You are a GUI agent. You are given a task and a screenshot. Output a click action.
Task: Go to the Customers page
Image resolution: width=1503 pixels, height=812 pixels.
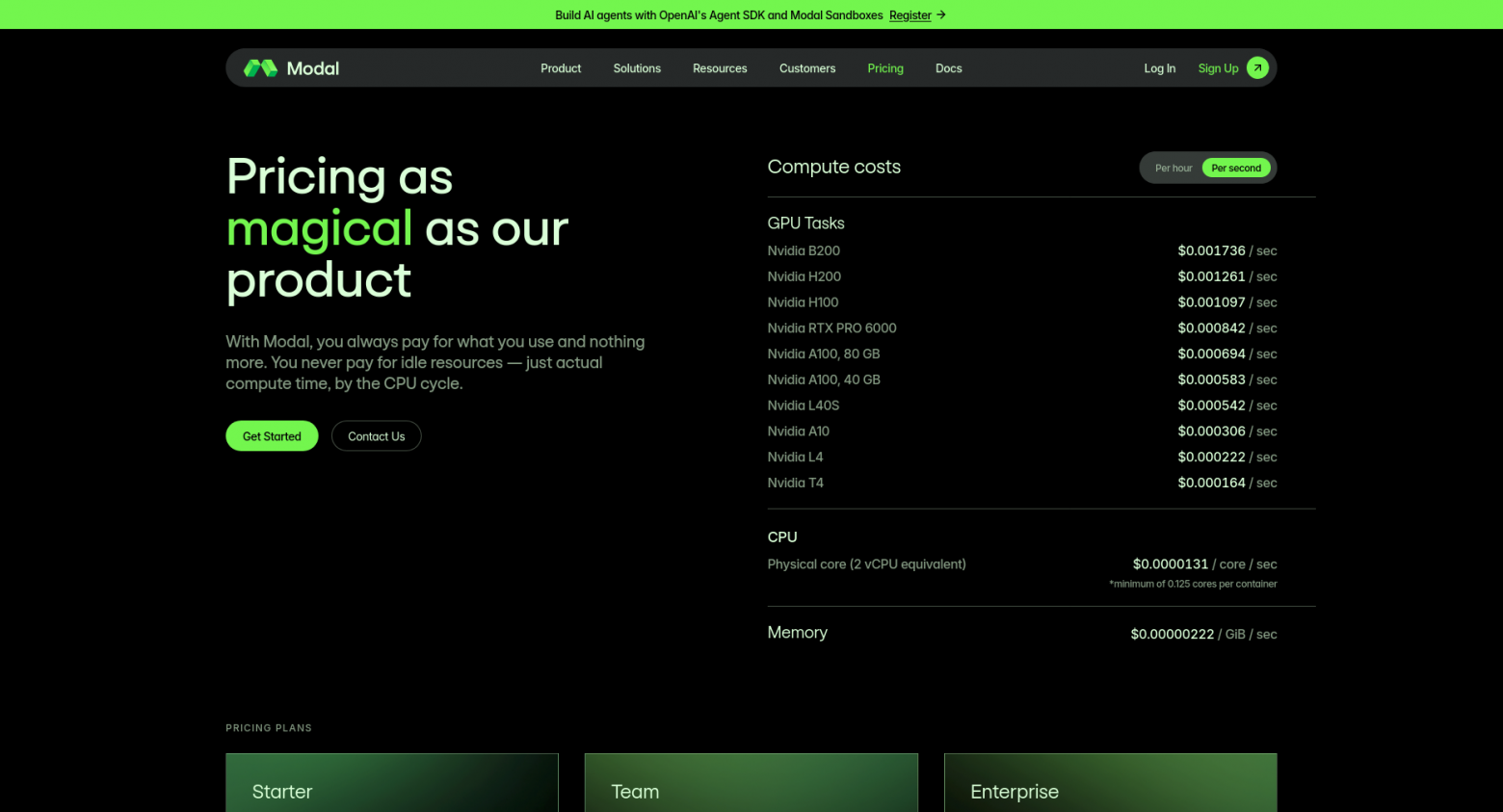(807, 68)
